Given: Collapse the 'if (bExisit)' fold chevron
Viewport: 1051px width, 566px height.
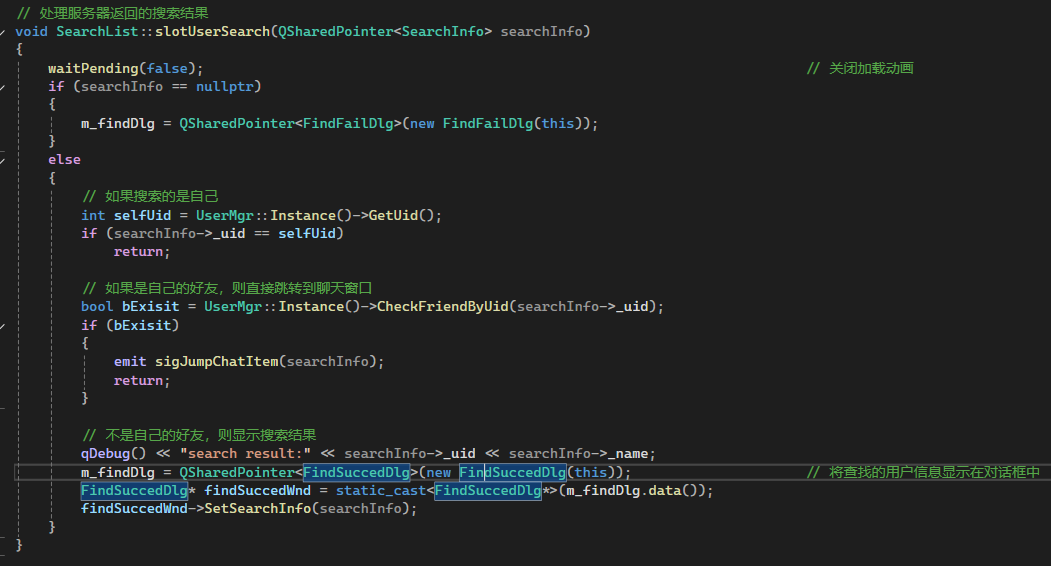Looking at the screenshot, I should click(3, 326).
